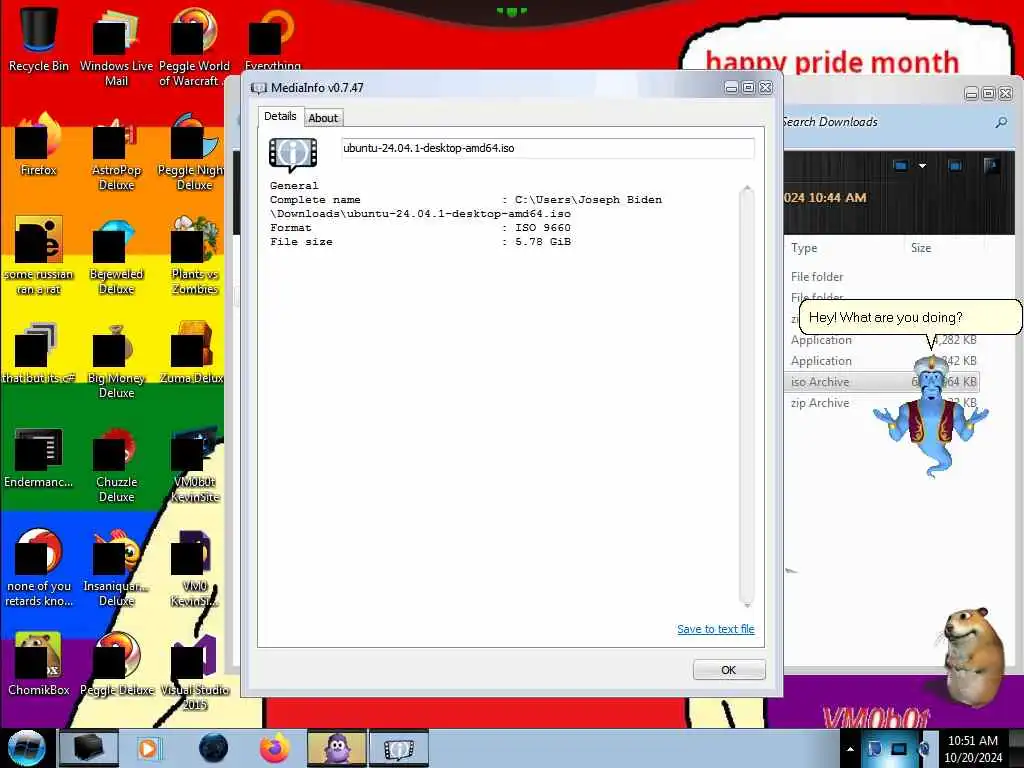Open the Firefox desktop shortcut
Image resolution: width=1024 pixels, height=768 pixels.
39,144
